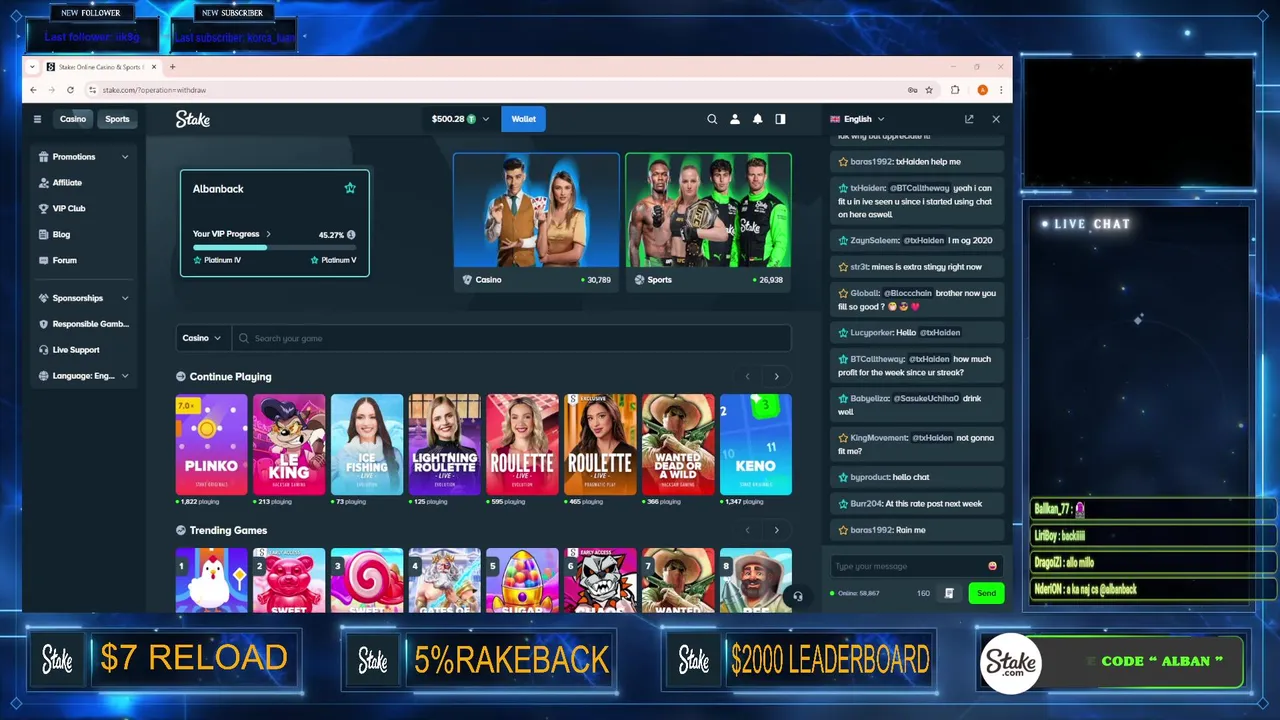Open chat rules document icon
The image size is (1280, 720).
click(950, 593)
